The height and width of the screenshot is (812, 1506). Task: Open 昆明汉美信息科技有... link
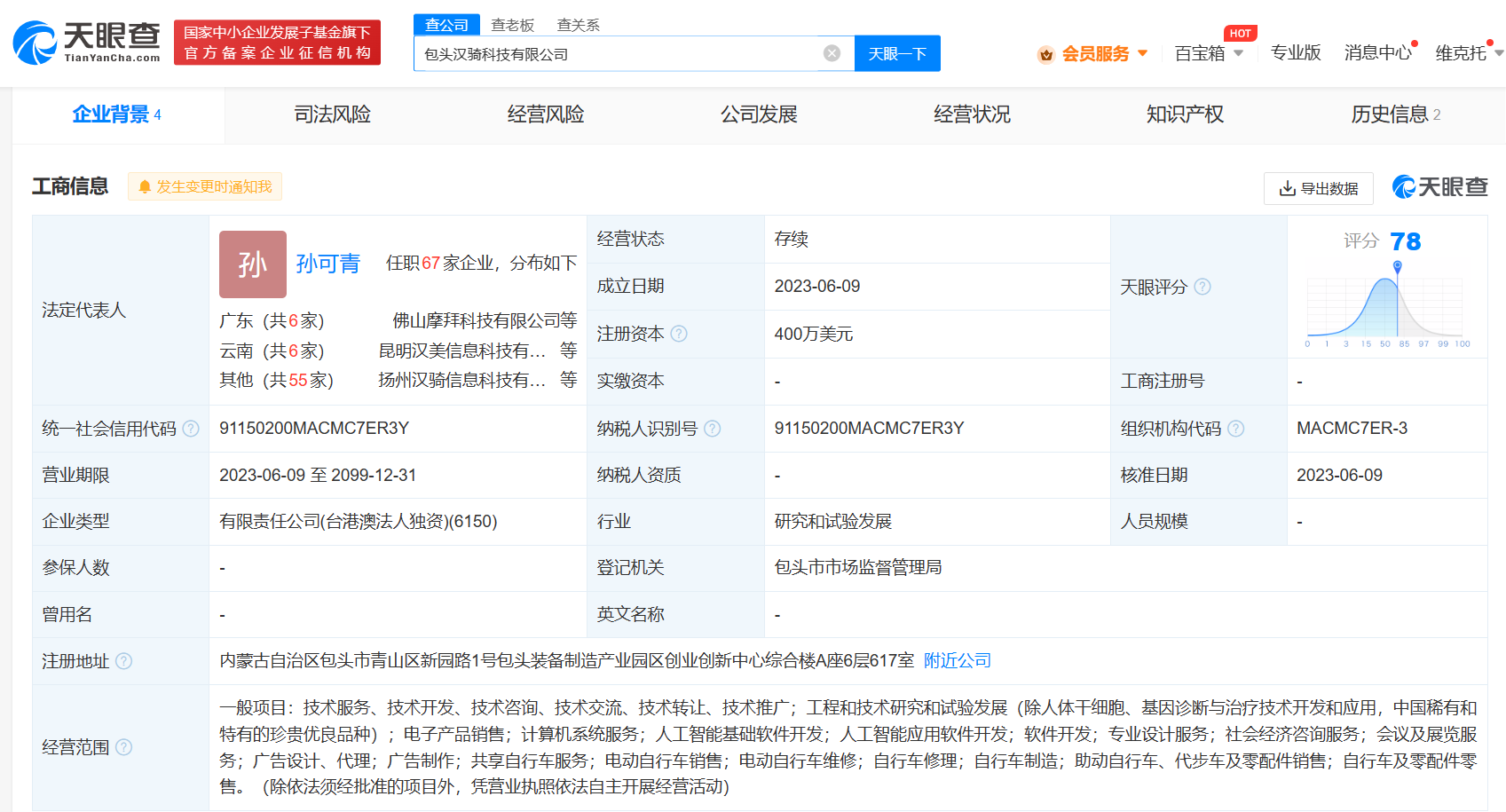[x=462, y=351]
